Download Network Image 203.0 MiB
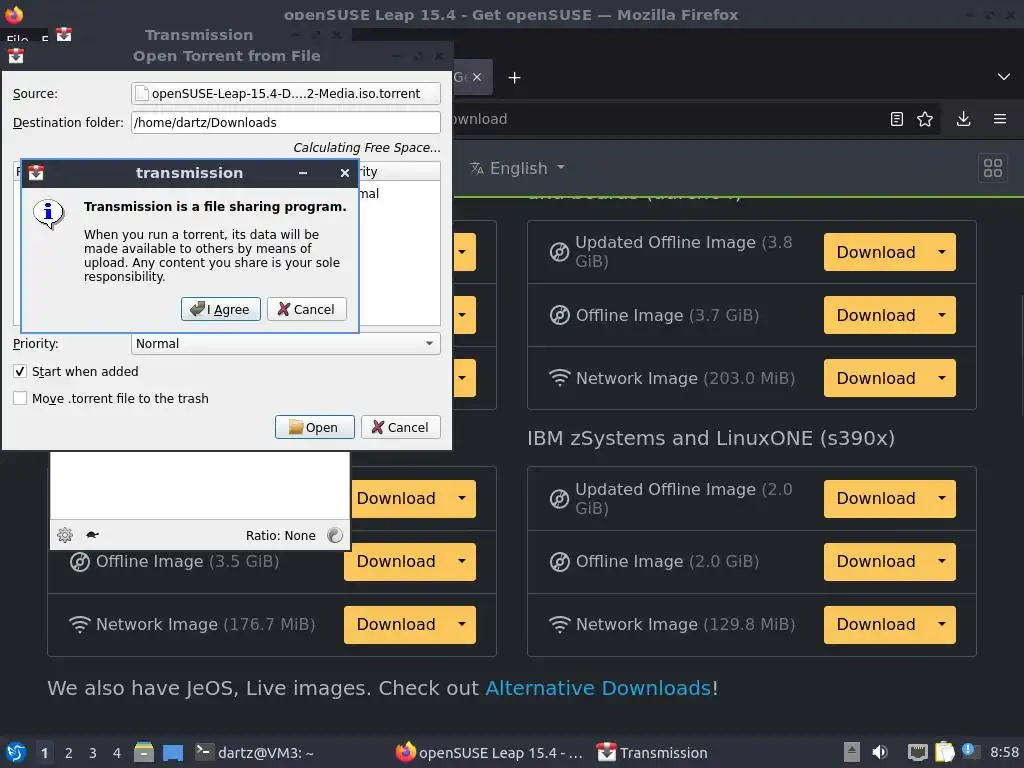1024x768 pixels. 876,378
